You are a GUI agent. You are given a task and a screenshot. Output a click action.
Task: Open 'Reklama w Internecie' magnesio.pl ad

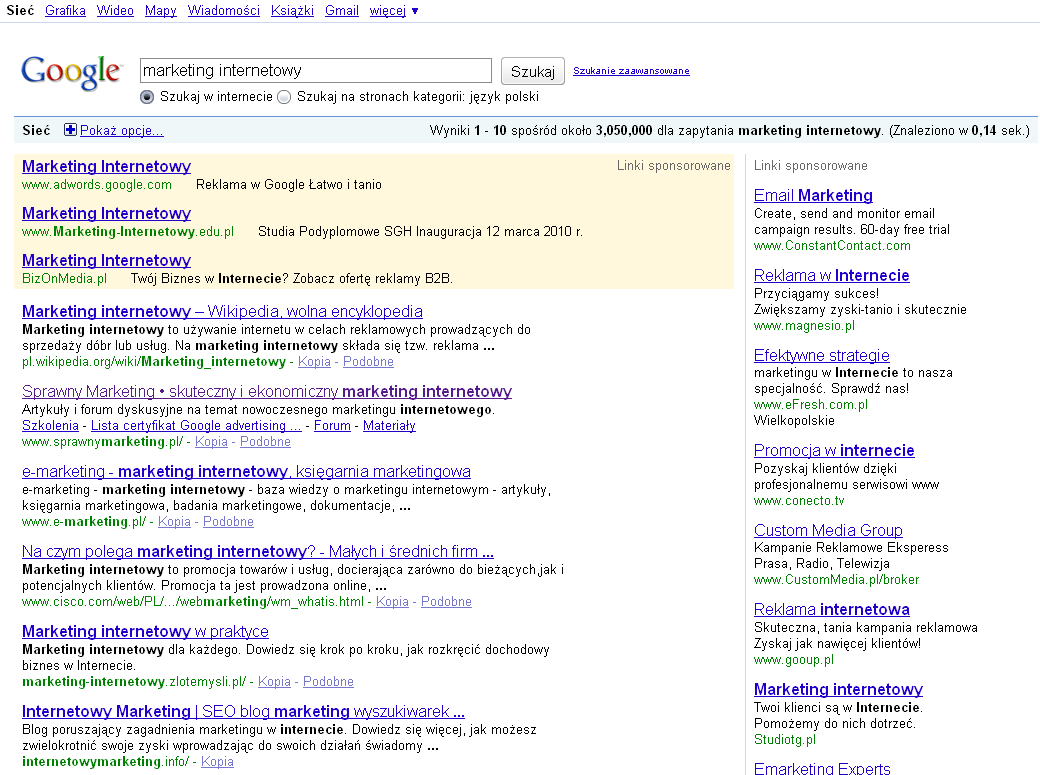point(832,276)
